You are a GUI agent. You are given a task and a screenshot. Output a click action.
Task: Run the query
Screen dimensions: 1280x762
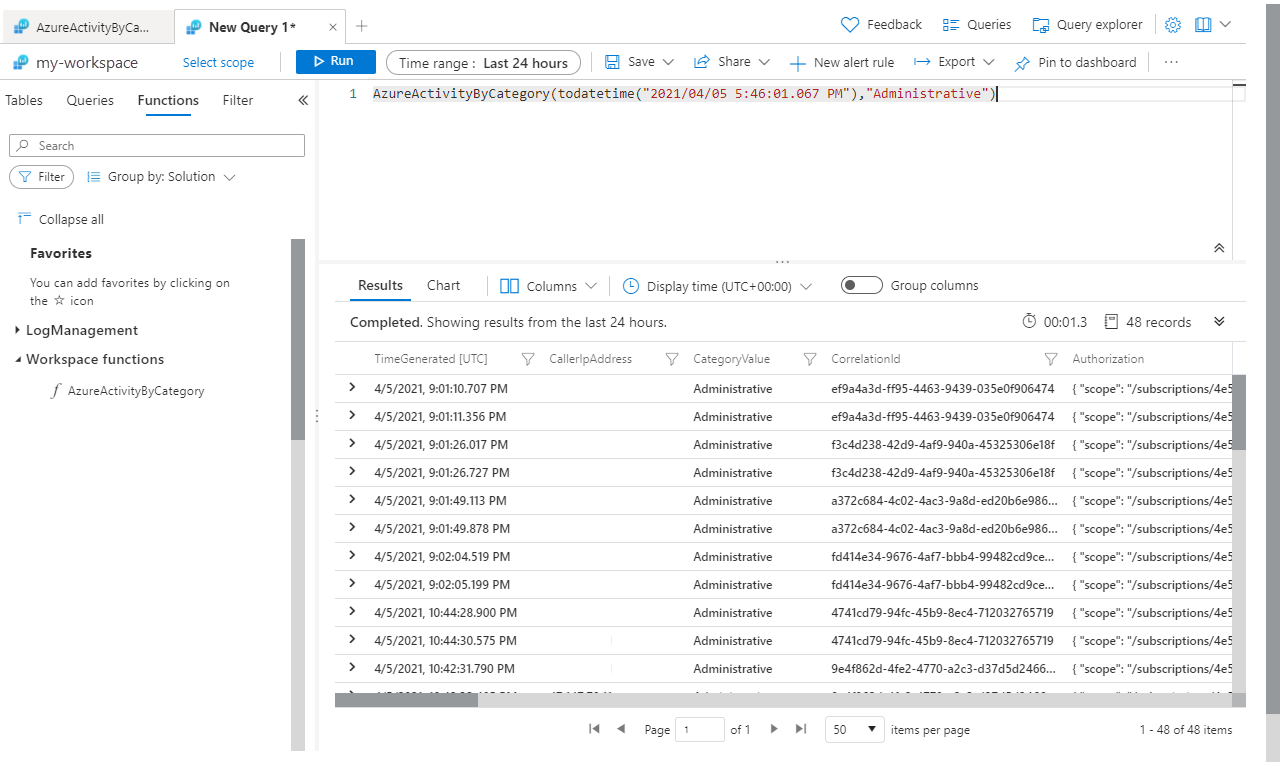pos(336,61)
